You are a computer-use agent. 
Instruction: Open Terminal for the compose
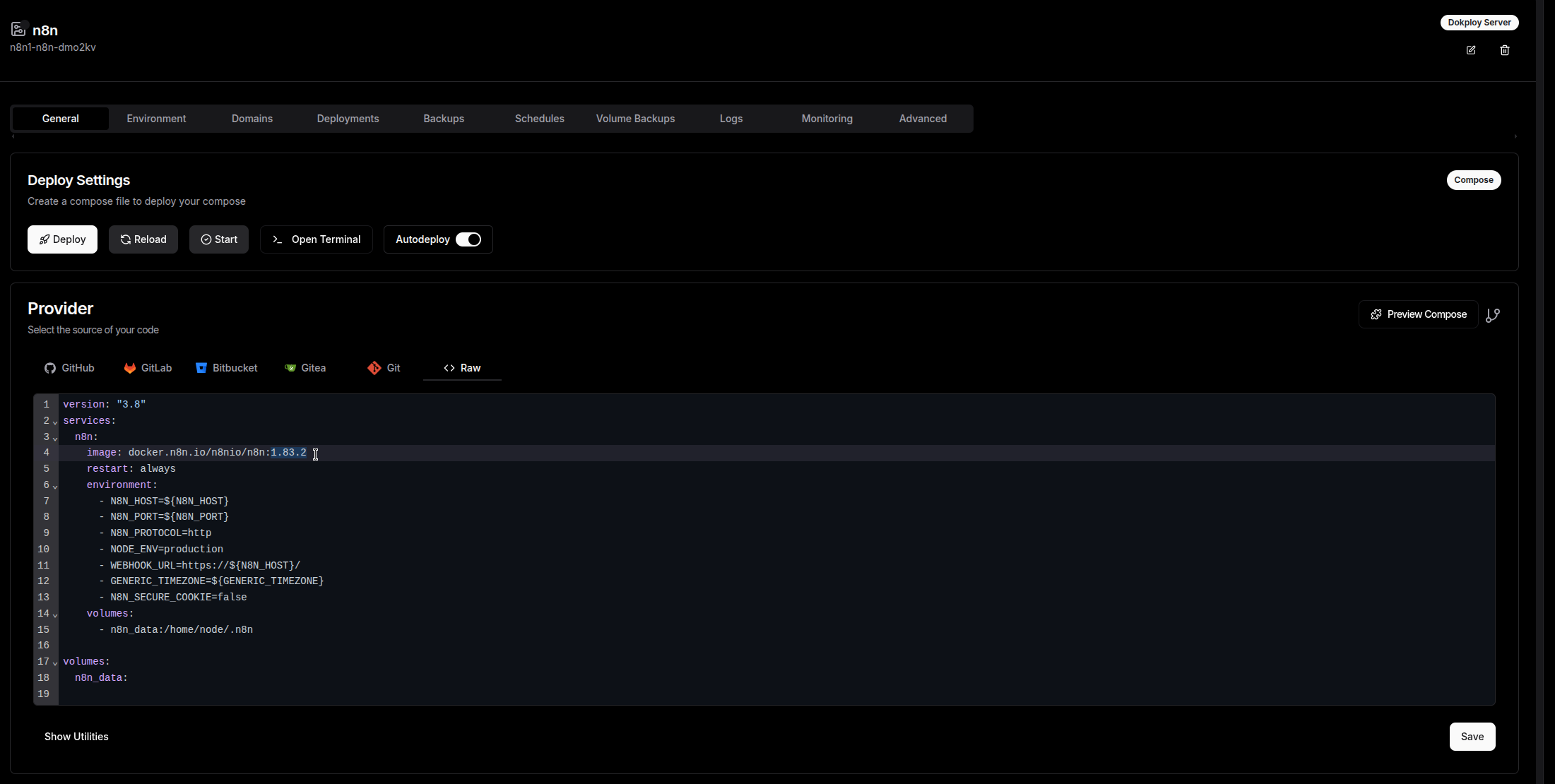[317, 239]
